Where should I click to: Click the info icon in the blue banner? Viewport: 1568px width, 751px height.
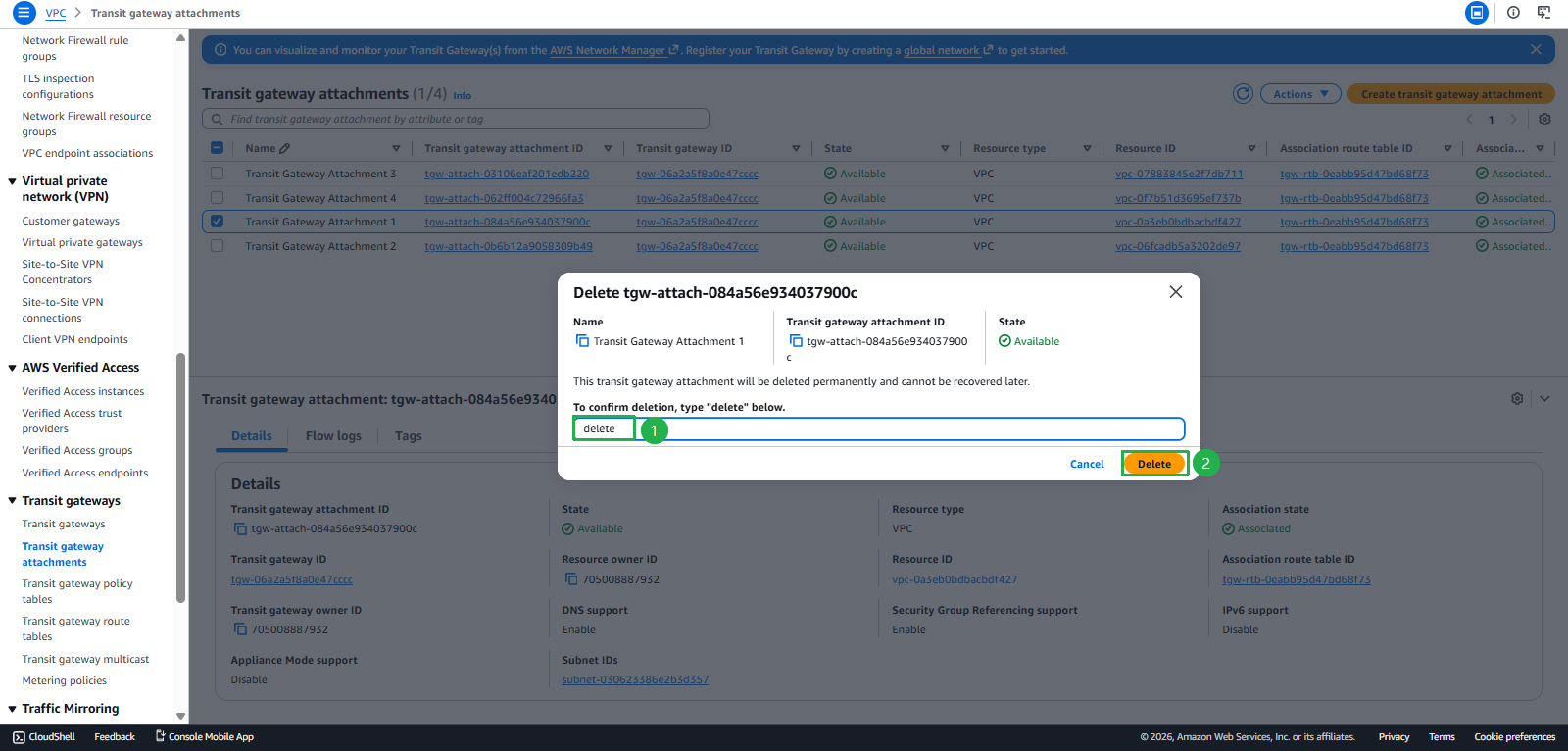[220, 50]
